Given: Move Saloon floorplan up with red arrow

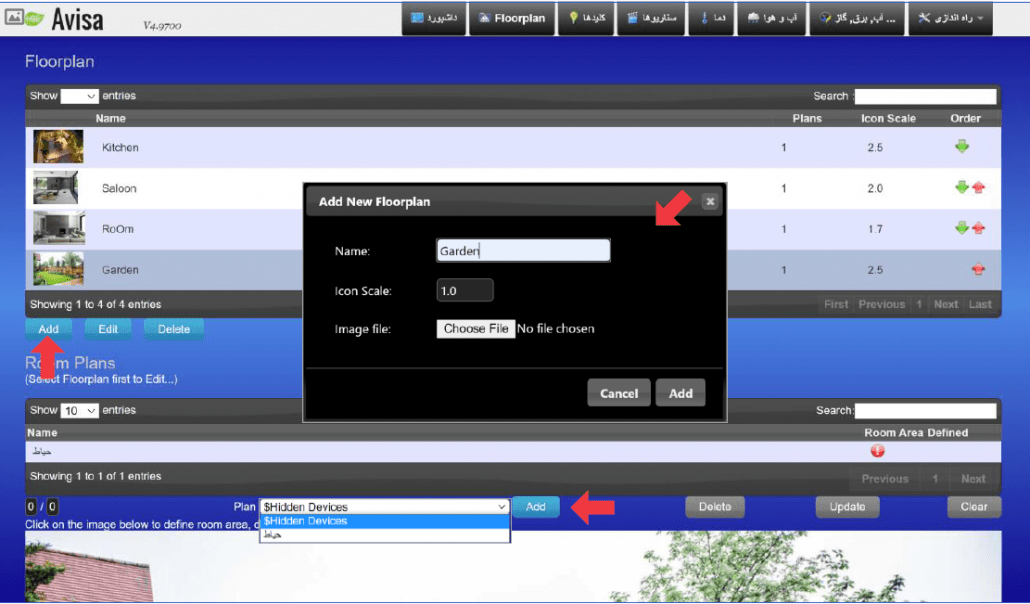Looking at the screenshot, I should click(x=978, y=188).
